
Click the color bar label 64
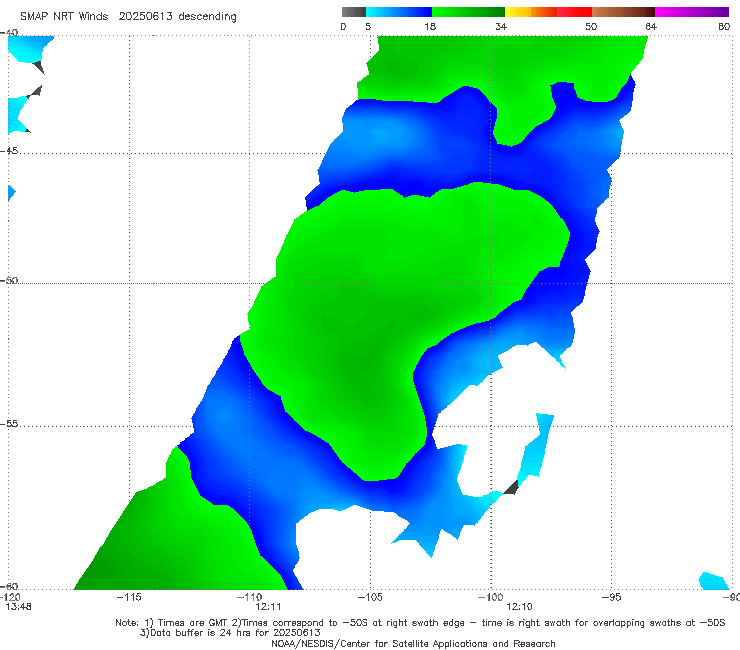click(651, 26)
